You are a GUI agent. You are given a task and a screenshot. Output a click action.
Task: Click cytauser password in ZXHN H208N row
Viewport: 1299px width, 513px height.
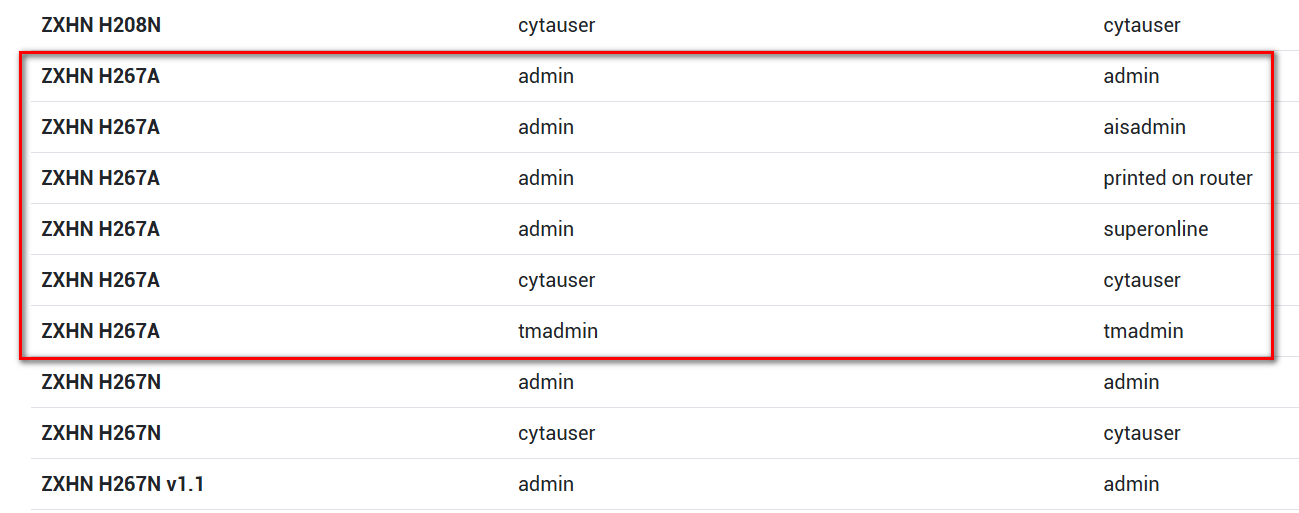[x=1142, y=25]
